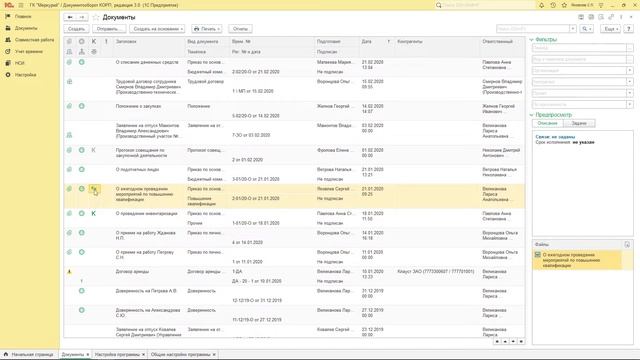Open the favorites star in title bar
The width and height of the screenshot is (640, 360).
coord(564,5)
